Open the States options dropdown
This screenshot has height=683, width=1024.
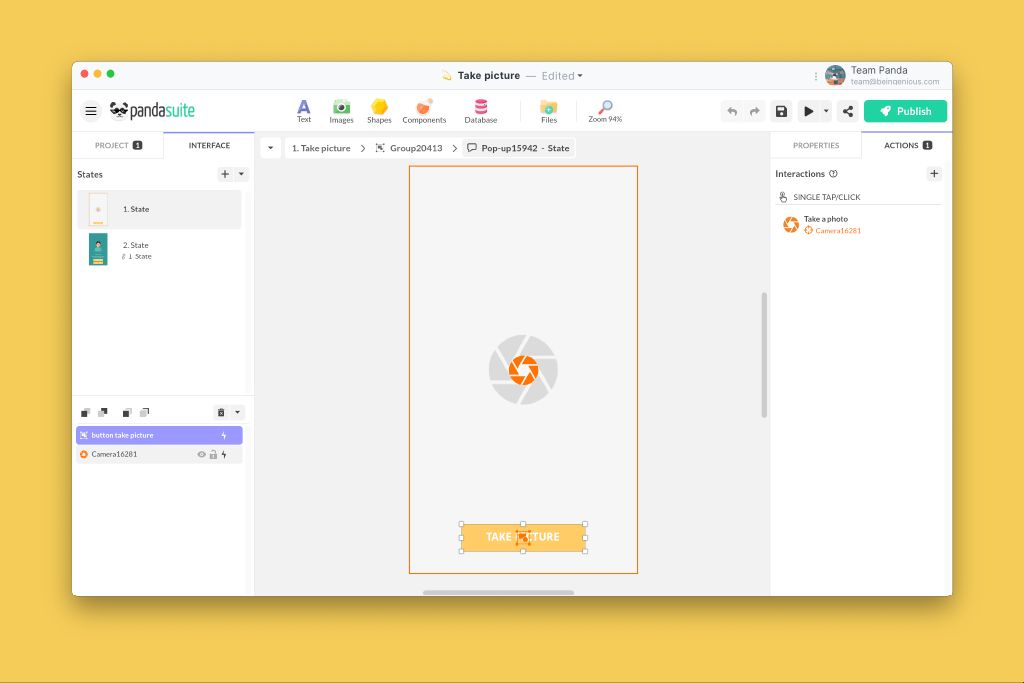point(241,174)
